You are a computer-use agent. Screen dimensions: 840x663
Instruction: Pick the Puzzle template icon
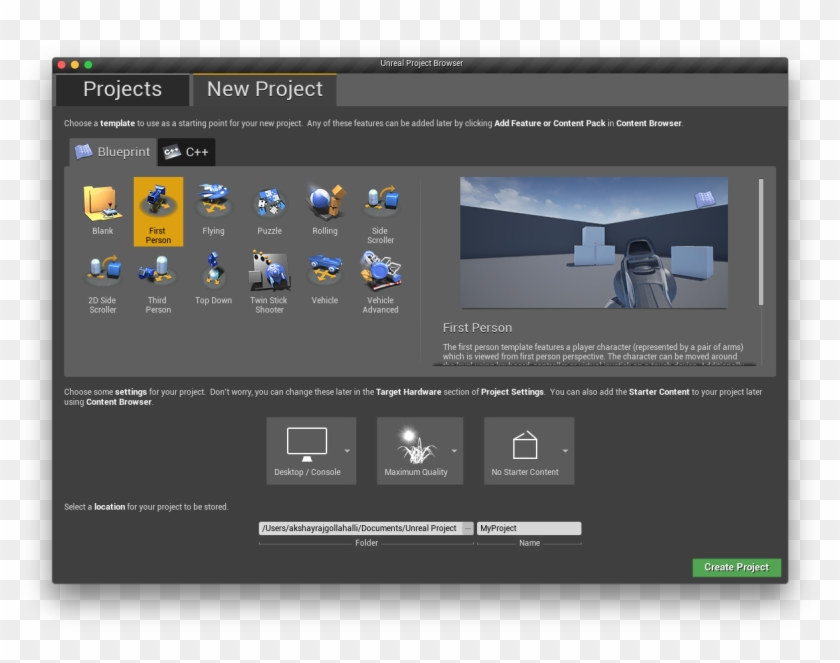click(269, 211)
